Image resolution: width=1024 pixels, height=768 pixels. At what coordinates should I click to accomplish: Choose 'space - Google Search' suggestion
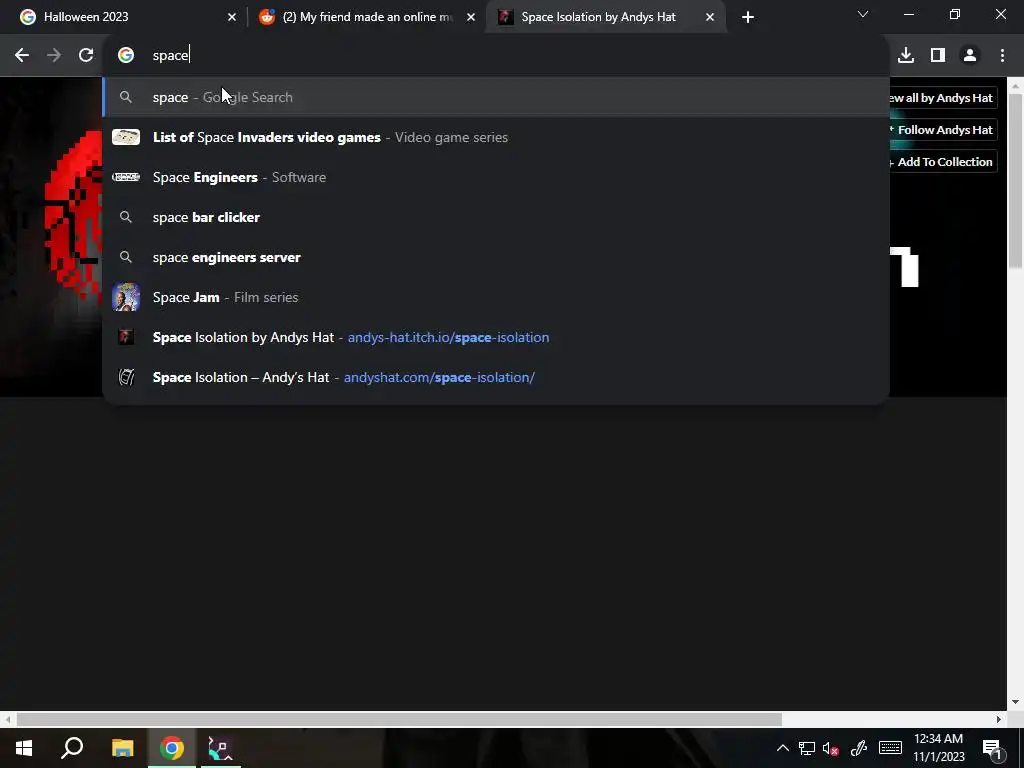[x=496, y=97]
